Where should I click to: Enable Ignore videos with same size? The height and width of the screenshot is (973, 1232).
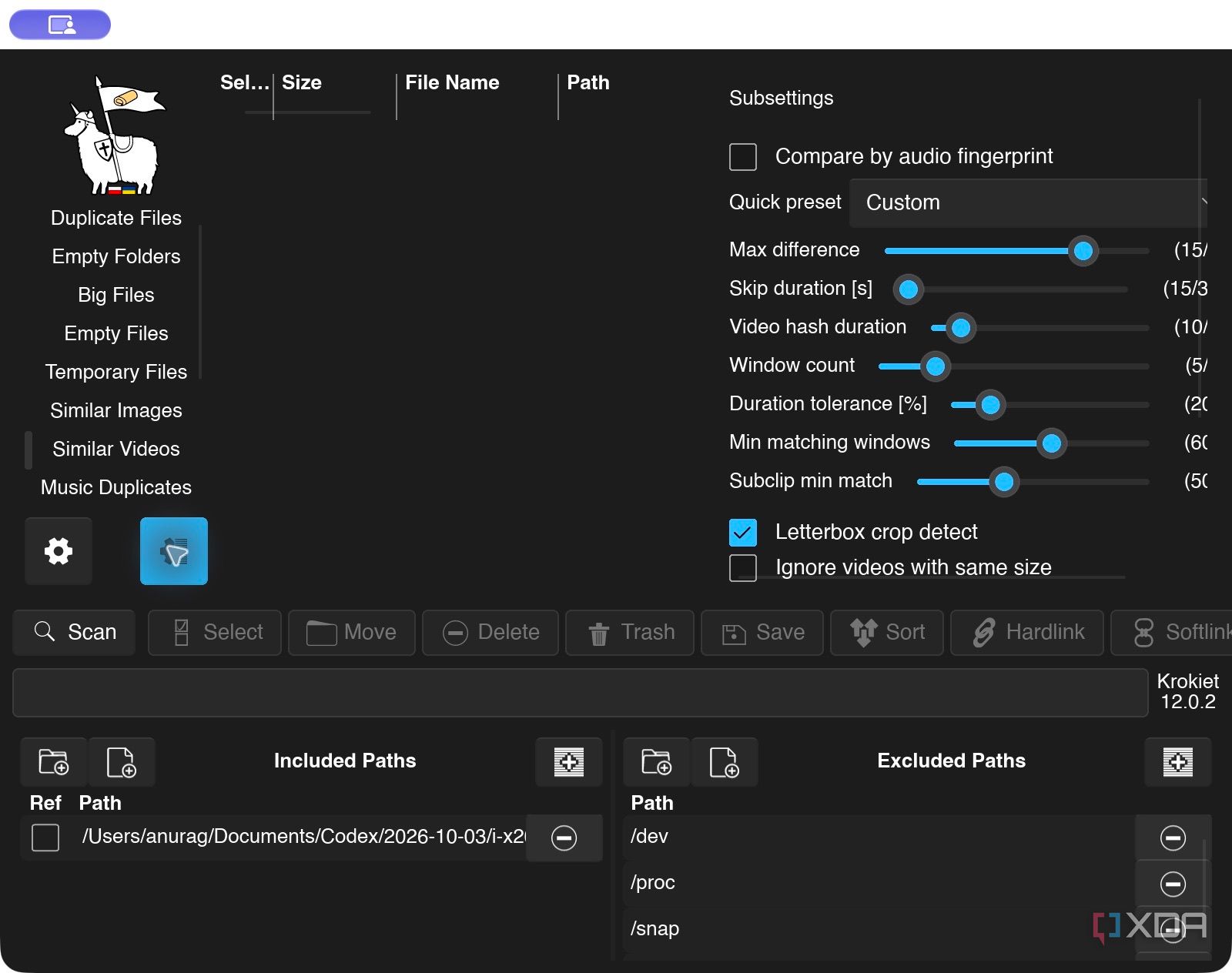tap(743, 568)
